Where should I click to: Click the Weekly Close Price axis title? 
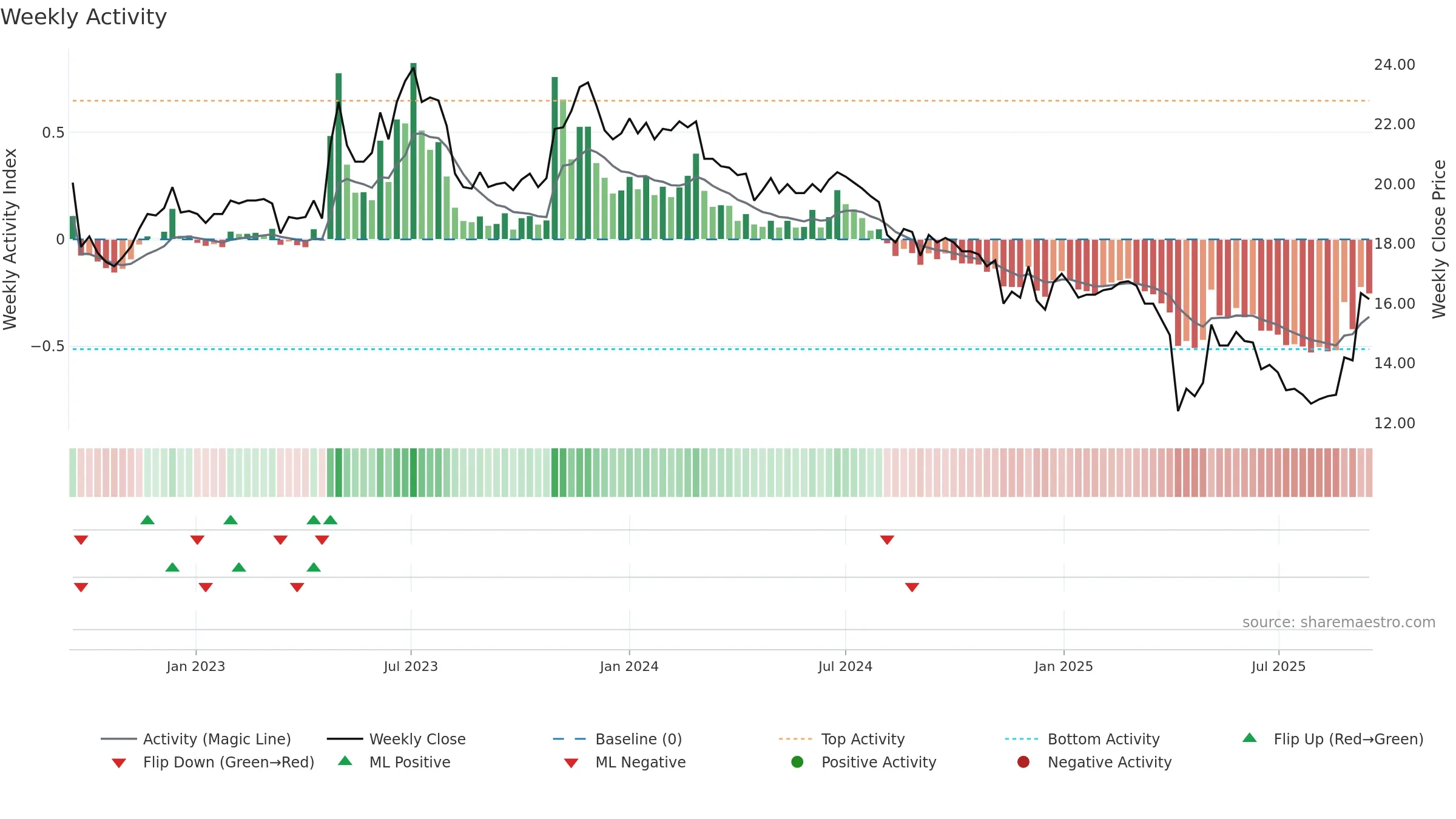click(x=1439, y=239)
